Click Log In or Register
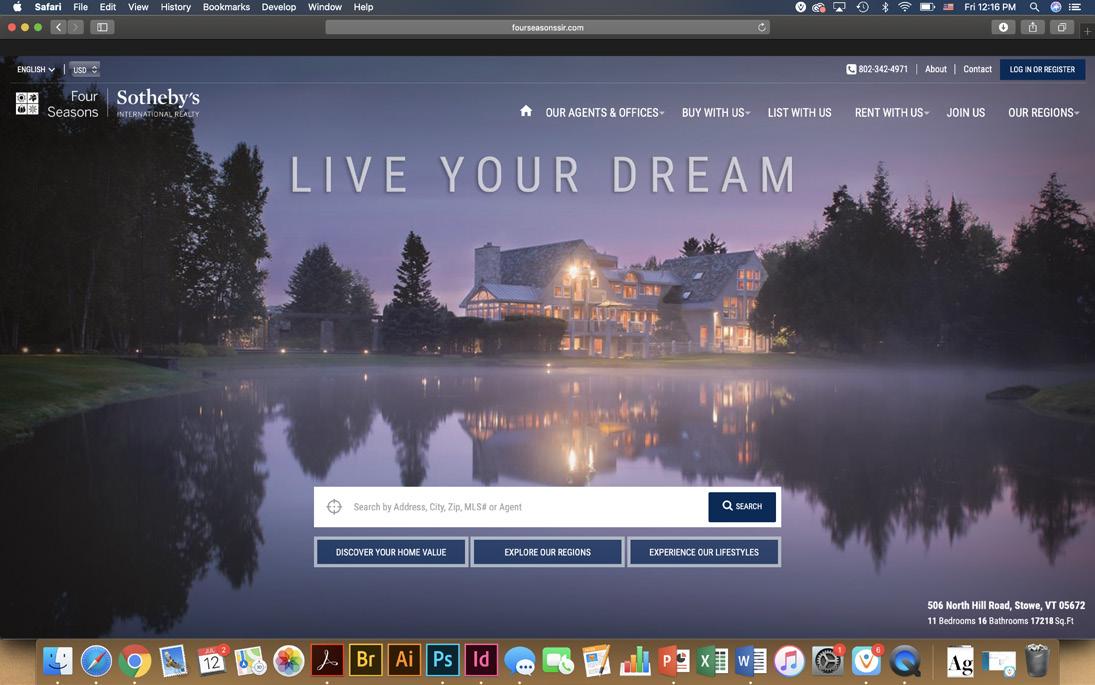Viewport: 1095px width, 685px height. (x=1042, y=69)
